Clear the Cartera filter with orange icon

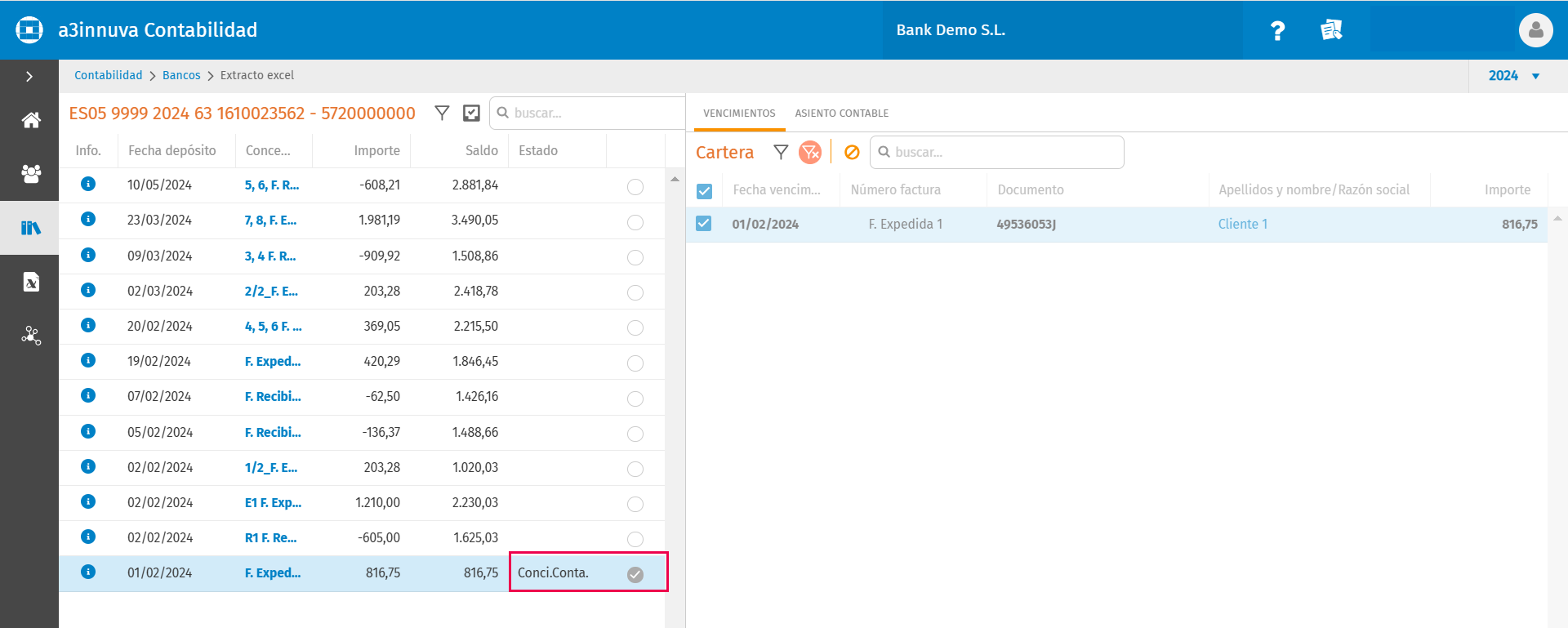810,152
